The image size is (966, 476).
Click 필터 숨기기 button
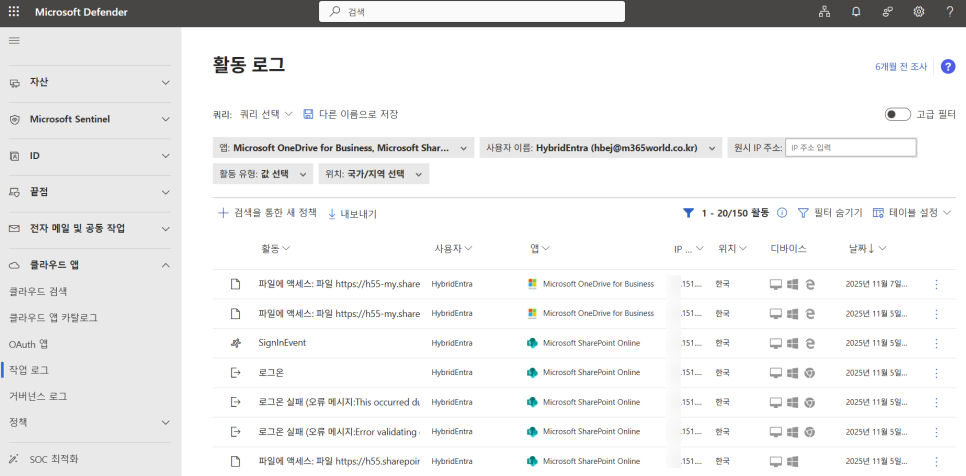[830, 212]
